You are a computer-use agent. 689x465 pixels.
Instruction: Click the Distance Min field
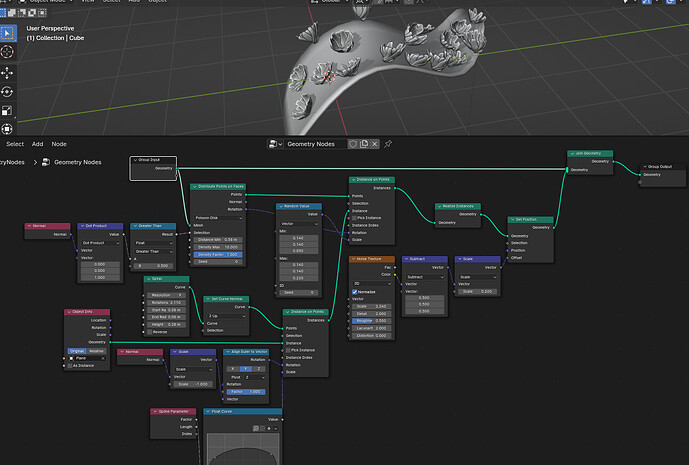(x=218, y=240)
